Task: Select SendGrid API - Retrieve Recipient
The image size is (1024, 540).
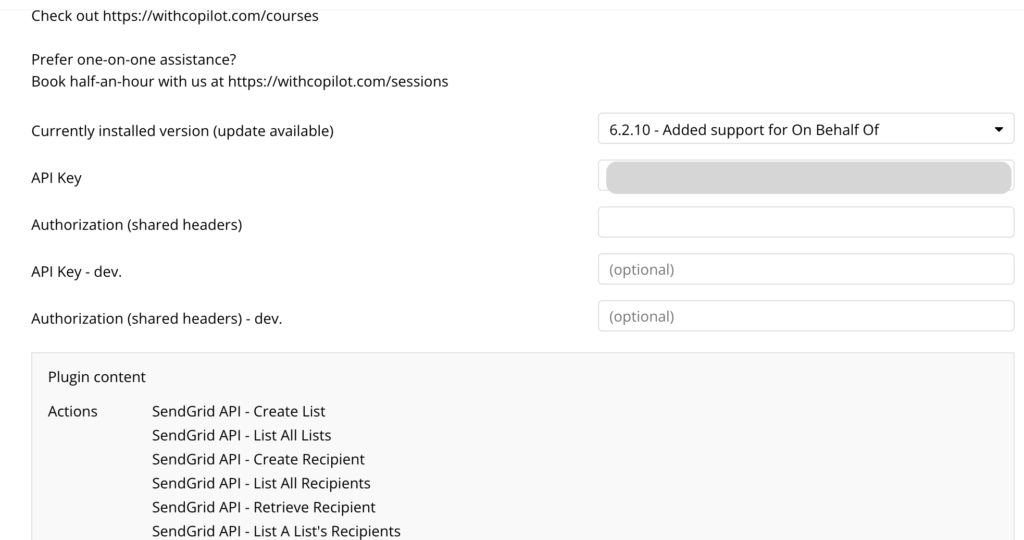Action: 263,507
